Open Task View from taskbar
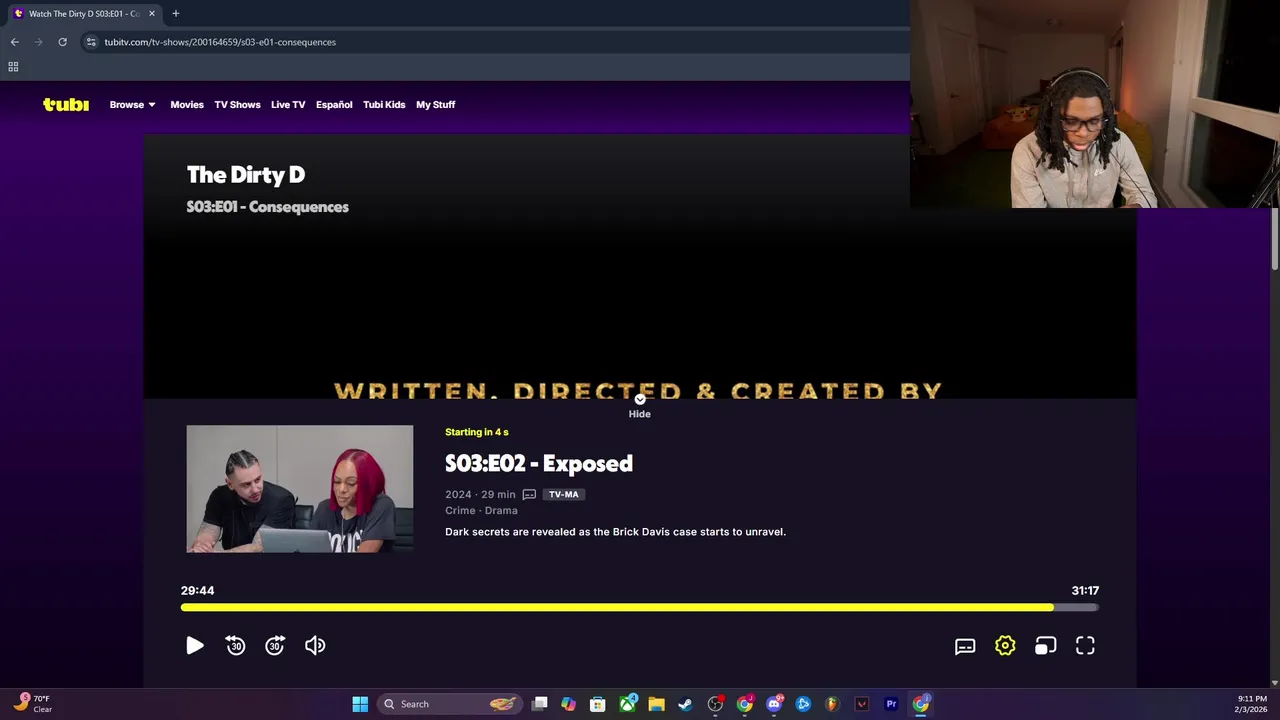The width and height of the screenshot is (1280, 720). pos(540,704)
